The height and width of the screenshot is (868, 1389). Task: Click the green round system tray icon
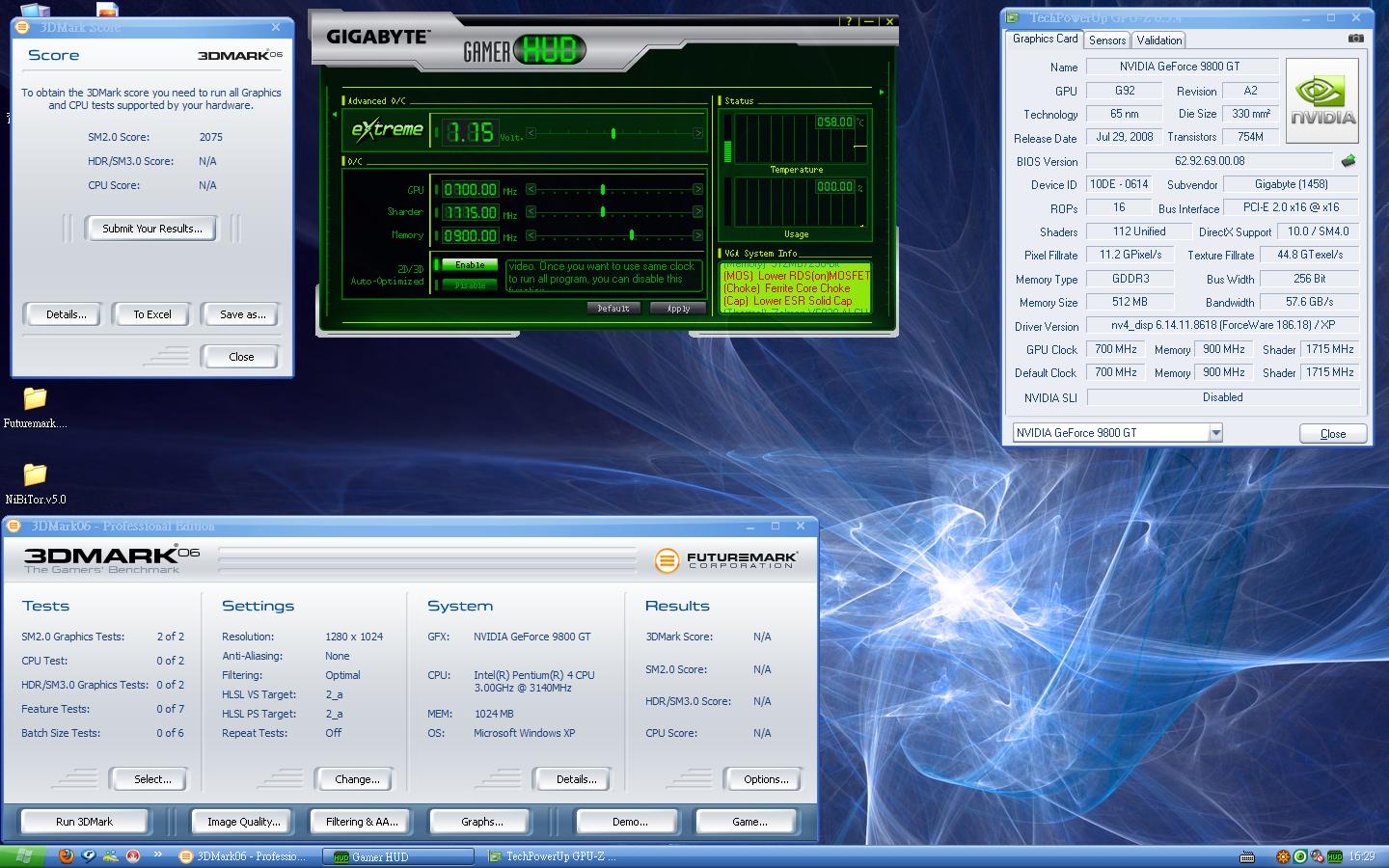[x=1300, y=856]
